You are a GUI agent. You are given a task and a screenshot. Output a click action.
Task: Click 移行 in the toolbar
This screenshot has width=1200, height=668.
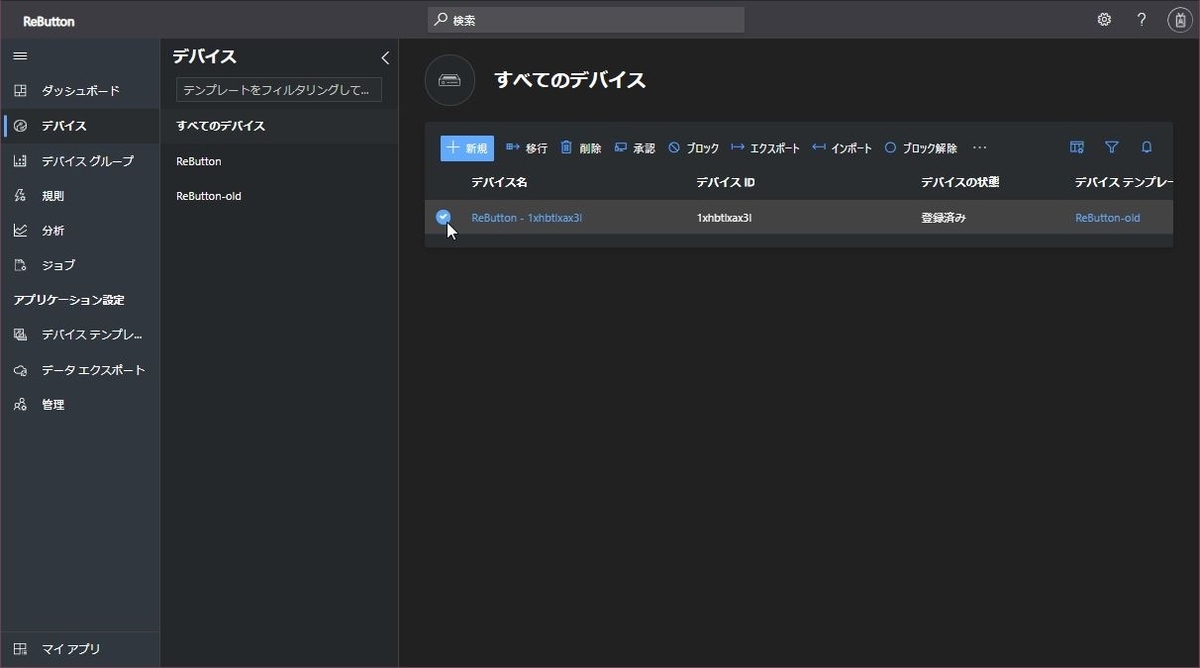tap(526, 148)
